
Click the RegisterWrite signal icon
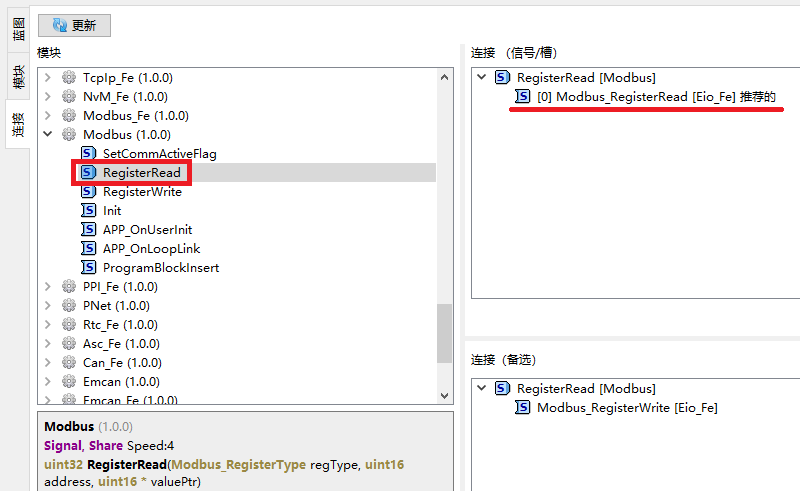pos(88,191)
